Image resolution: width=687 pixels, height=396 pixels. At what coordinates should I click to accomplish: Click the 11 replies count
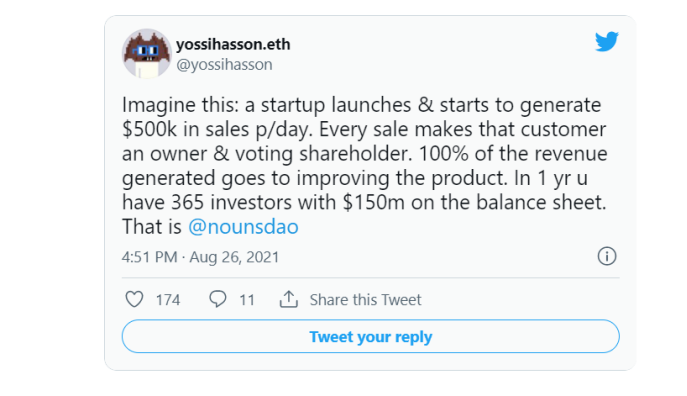(x=247, y=300)
